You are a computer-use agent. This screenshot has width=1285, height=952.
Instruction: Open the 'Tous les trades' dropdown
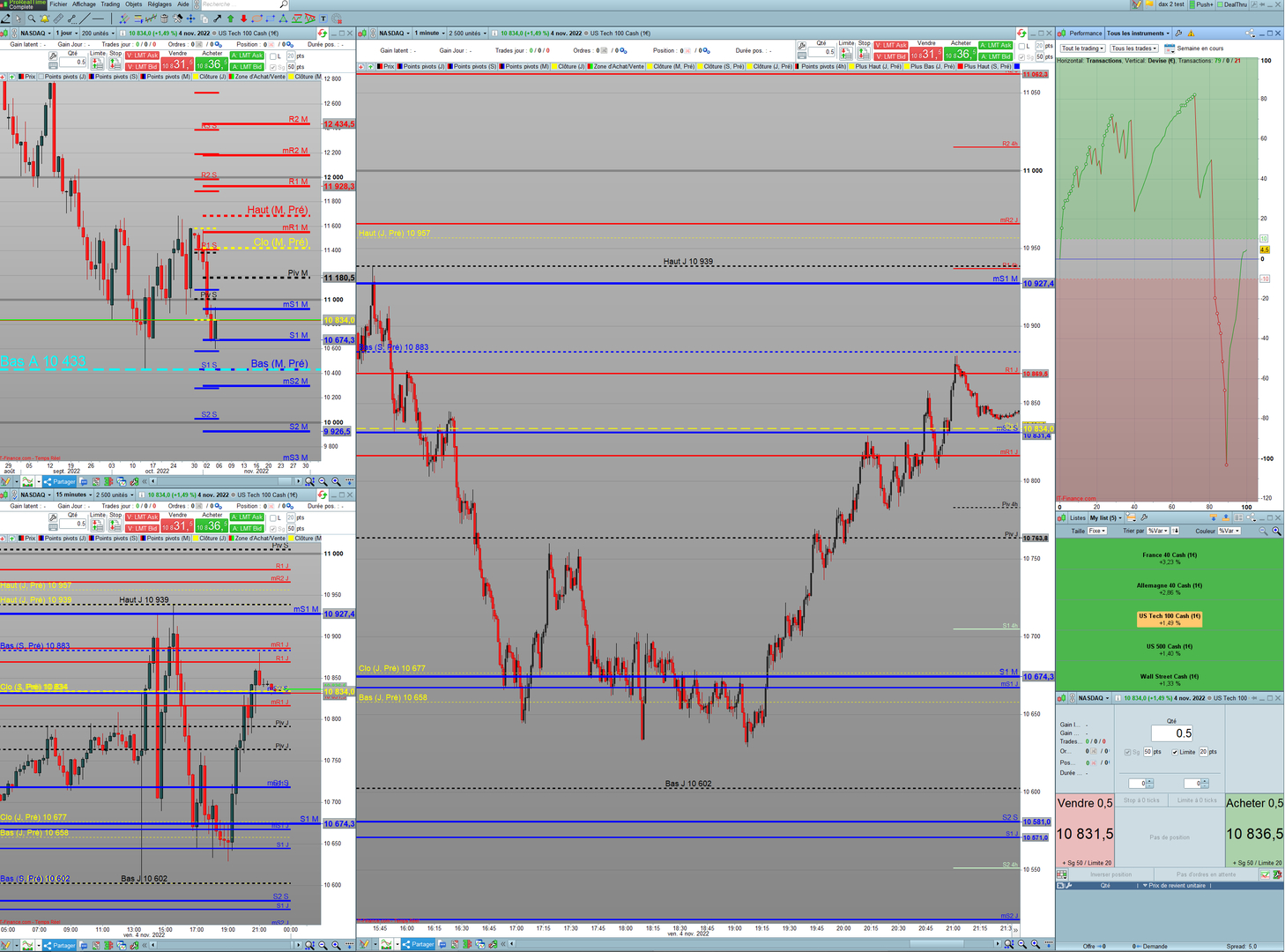tap(1133, 48)
